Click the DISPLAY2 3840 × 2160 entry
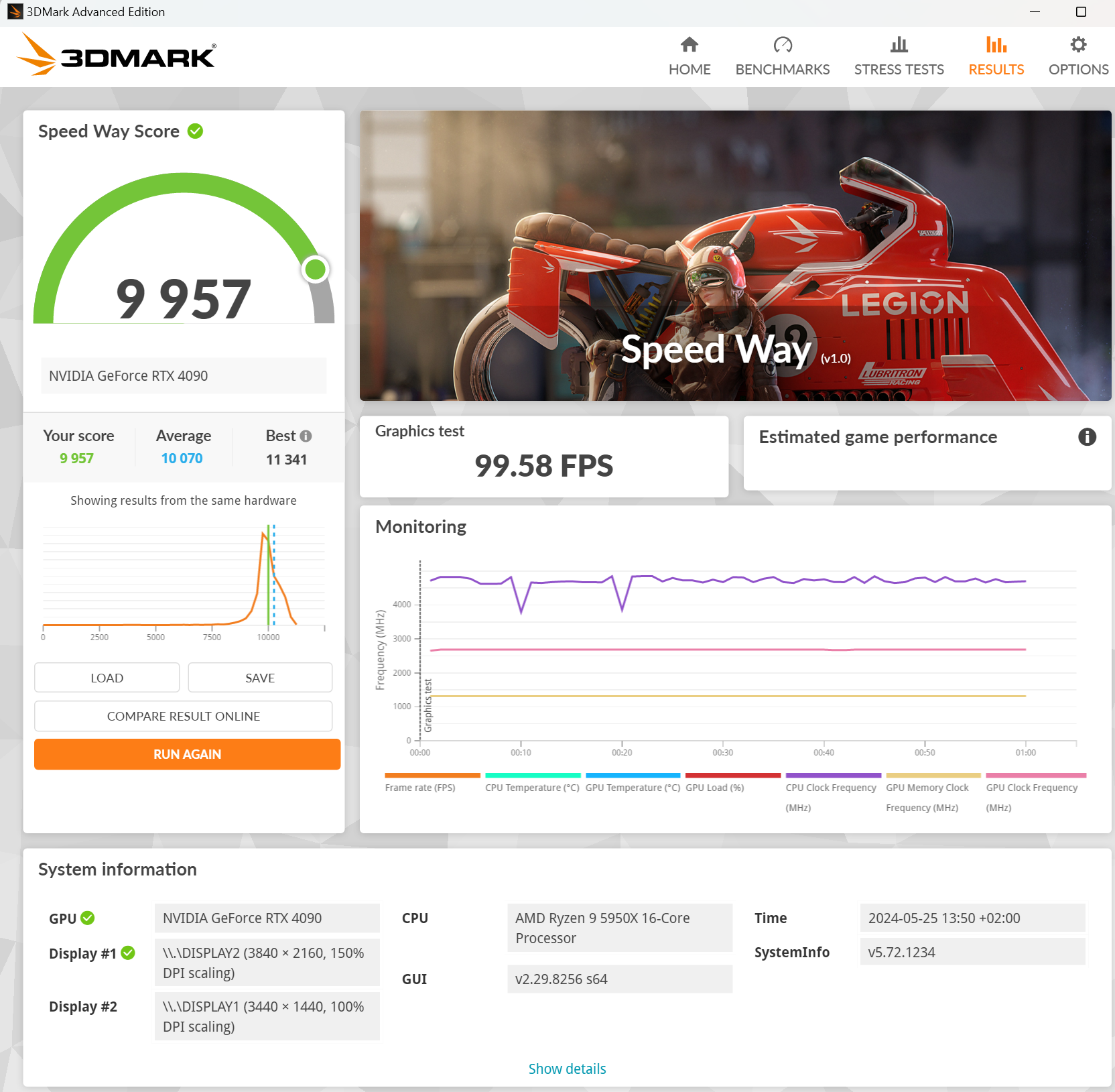The image size is (1115, 1092). [x=267, y=963]
